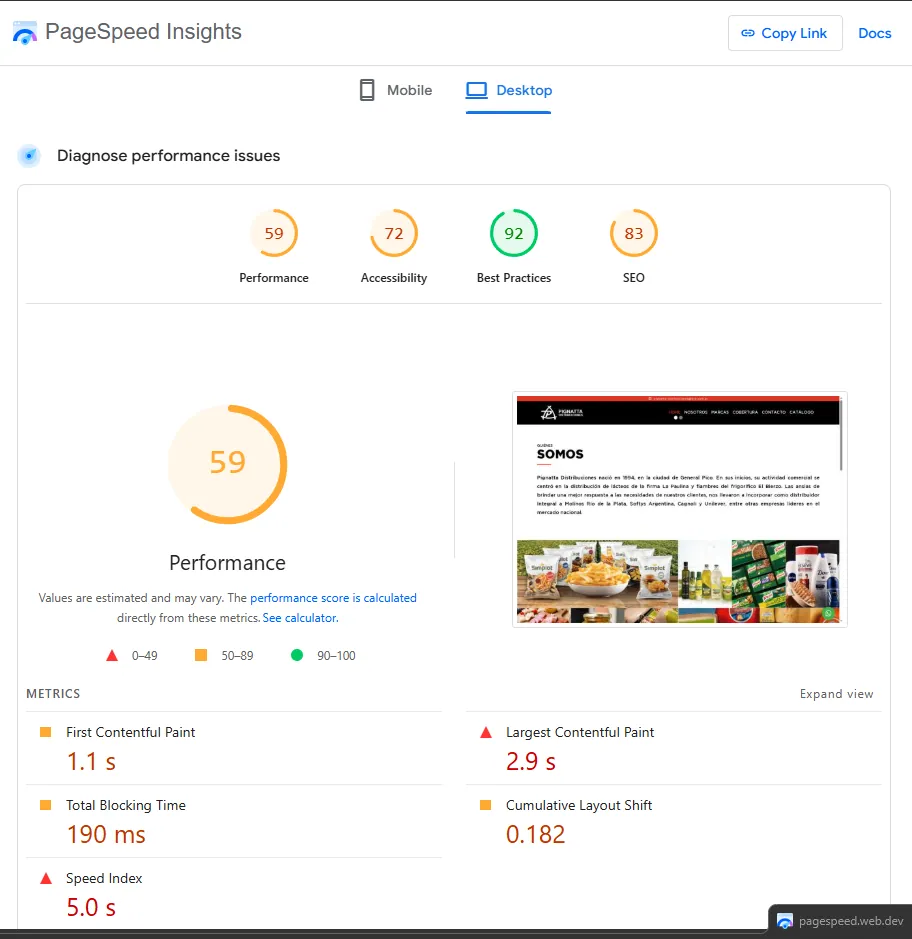Click Expand view in Metrics
The height and width of the screenshot is (939, 912).
[836, 693]
